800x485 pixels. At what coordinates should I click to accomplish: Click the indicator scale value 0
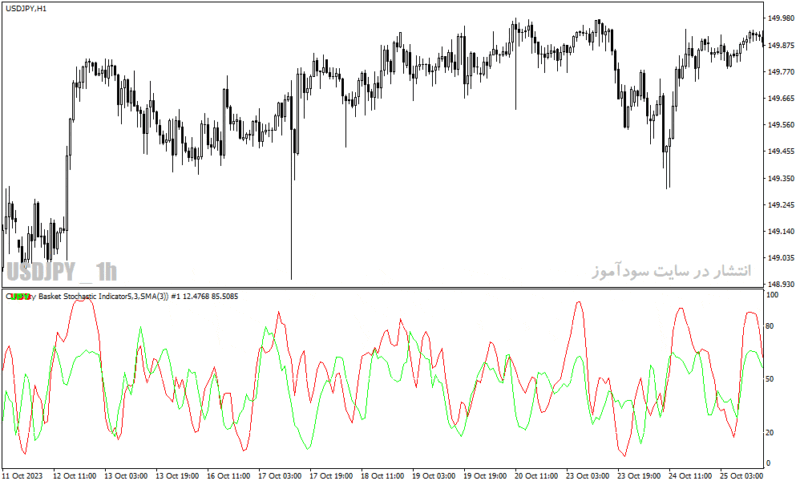tap(769, 463)
